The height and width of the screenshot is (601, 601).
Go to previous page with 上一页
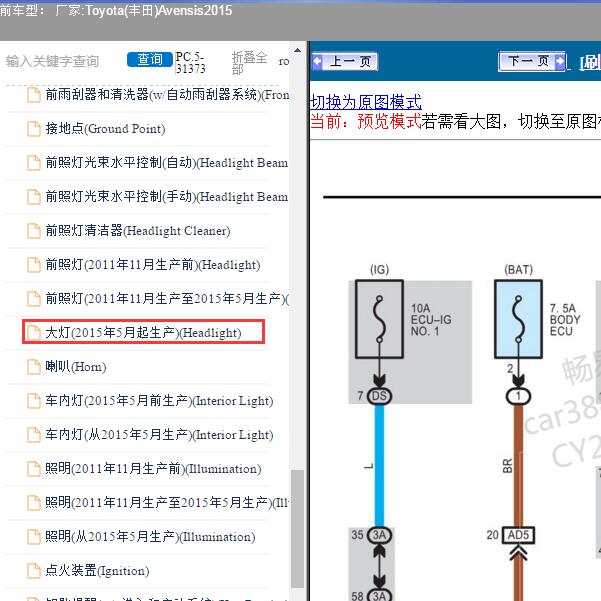(345, 61)
